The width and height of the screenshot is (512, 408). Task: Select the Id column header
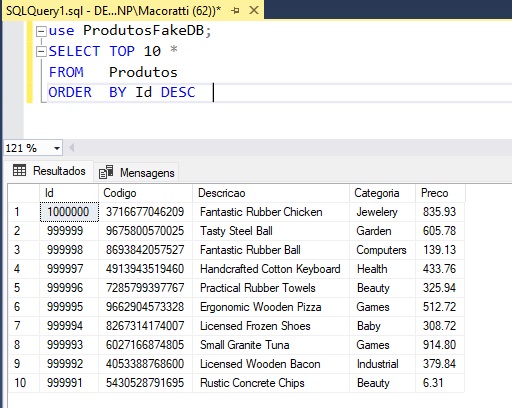tap(69, 193)
